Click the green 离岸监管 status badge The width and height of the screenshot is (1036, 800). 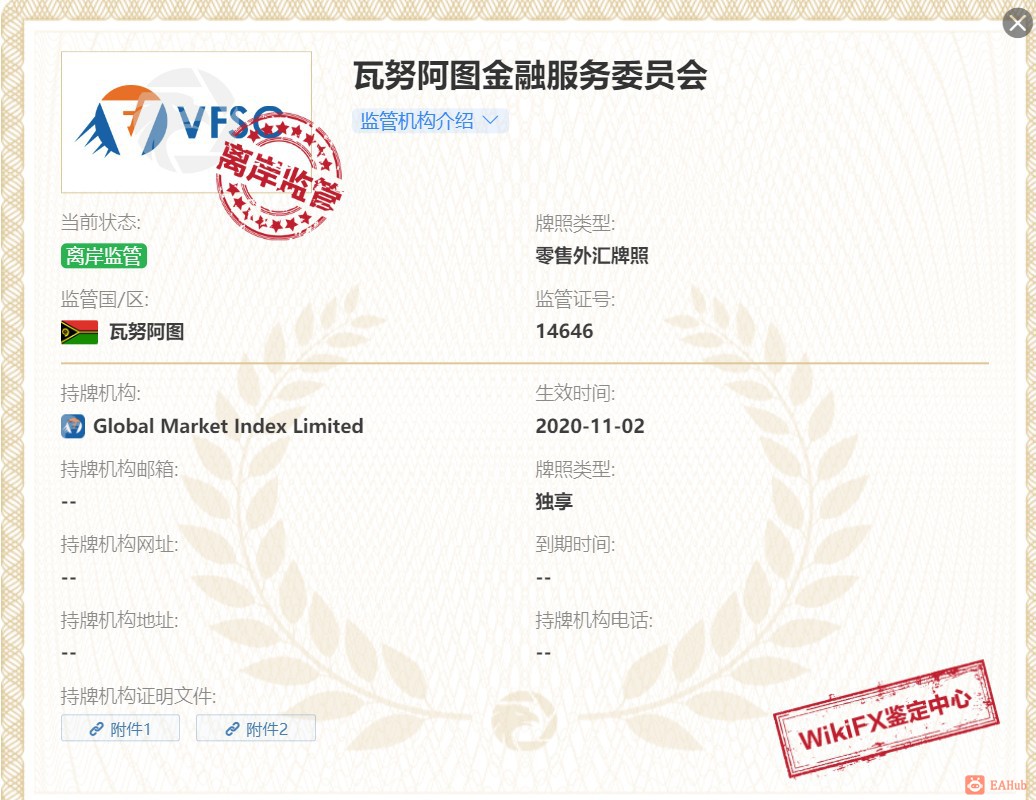(x=104, y=256)
